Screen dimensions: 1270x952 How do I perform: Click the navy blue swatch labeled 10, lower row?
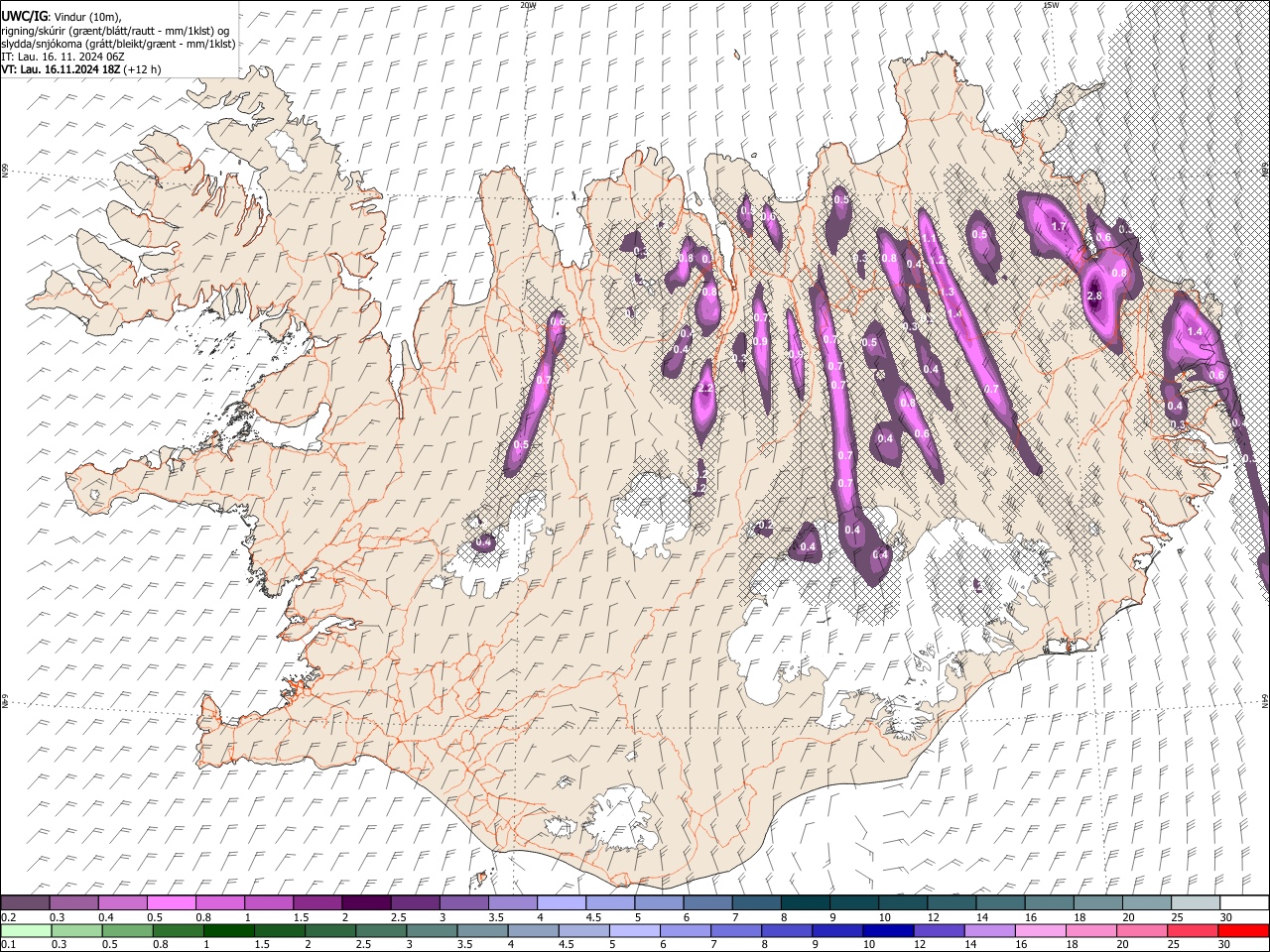click(x=887, y=931)
